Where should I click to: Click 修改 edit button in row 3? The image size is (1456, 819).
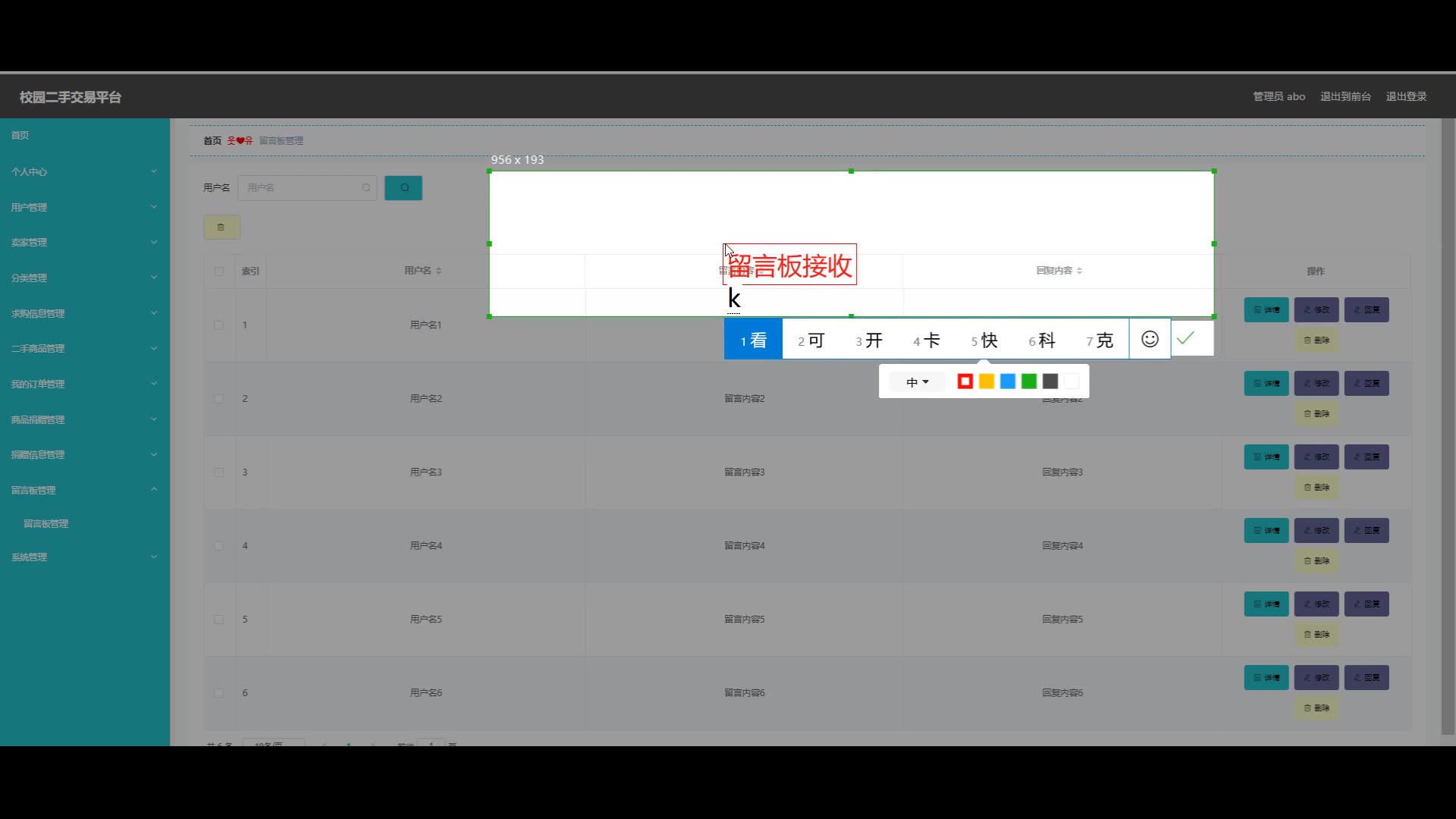1316,457
